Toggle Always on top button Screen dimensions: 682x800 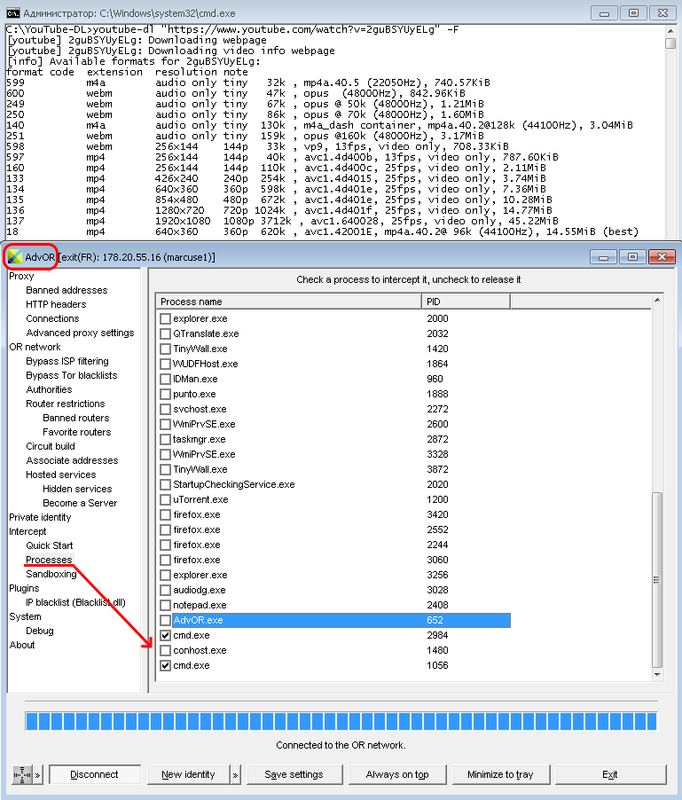pyautogui.click(x=397, y=774)
